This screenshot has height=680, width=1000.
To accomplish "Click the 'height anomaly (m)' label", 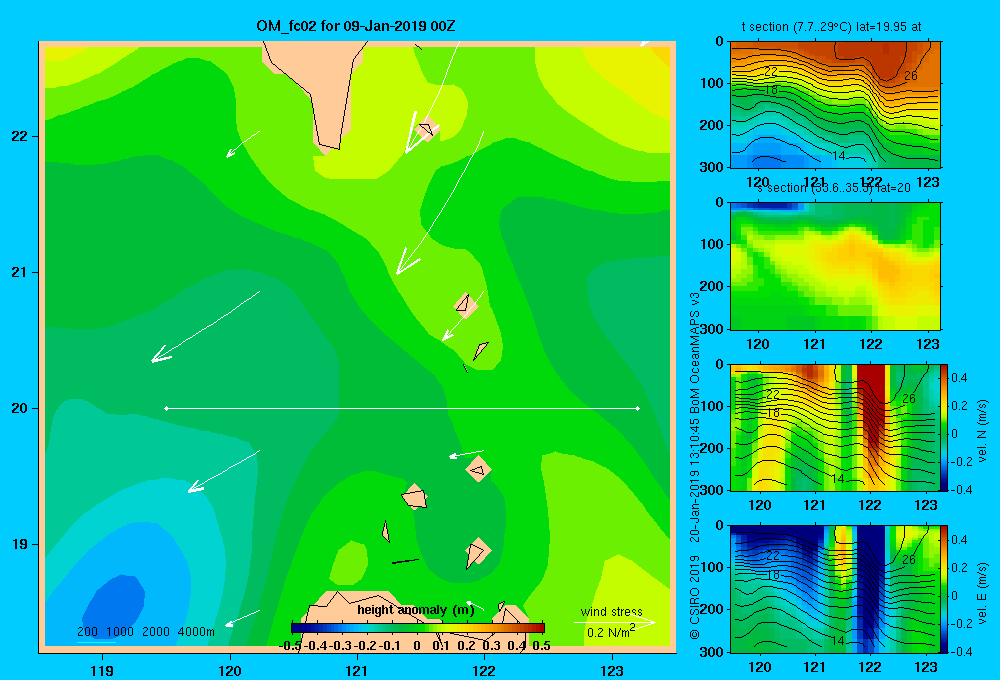I will pos(416,610).
